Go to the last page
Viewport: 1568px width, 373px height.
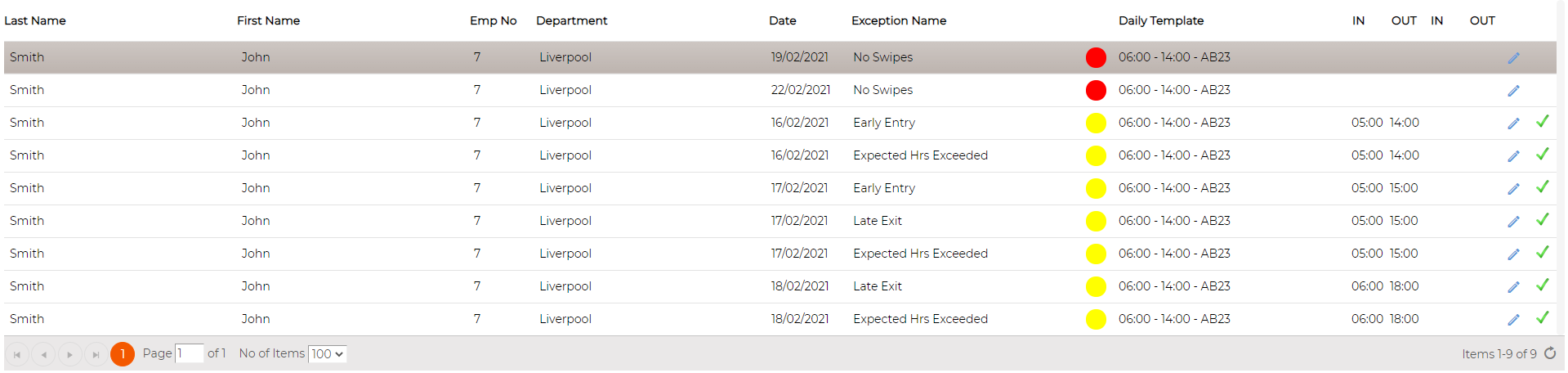coord(96,354)
